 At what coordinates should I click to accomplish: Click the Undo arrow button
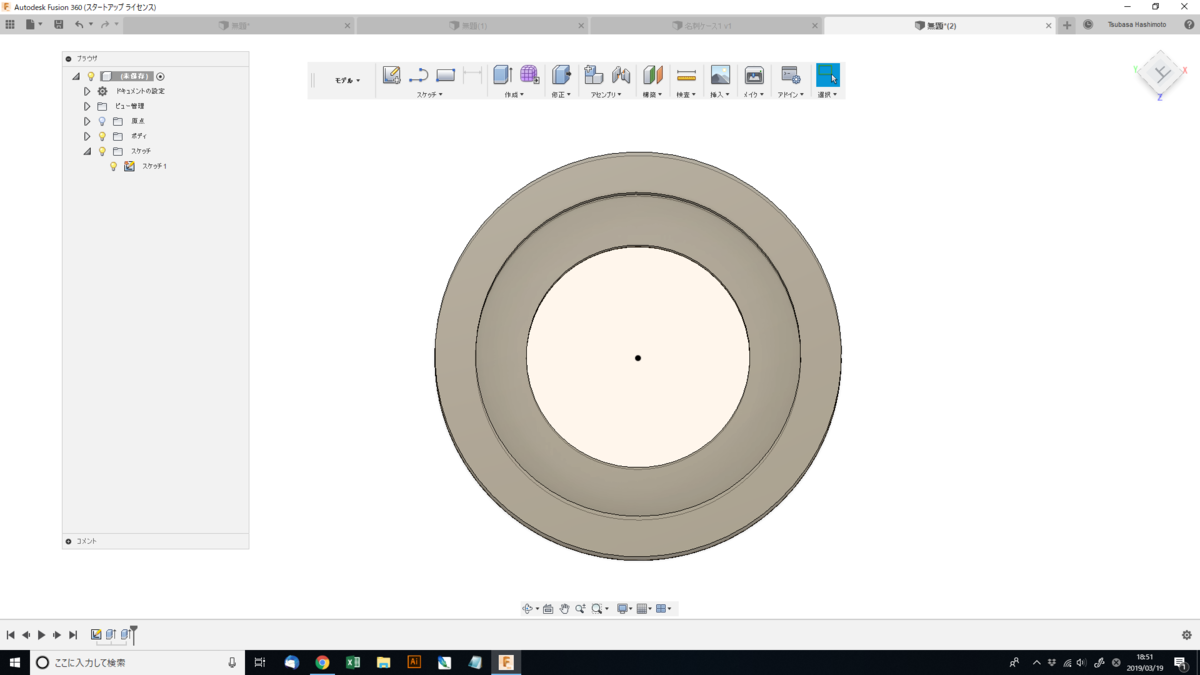pyautogui.click(x=79, y=24)
